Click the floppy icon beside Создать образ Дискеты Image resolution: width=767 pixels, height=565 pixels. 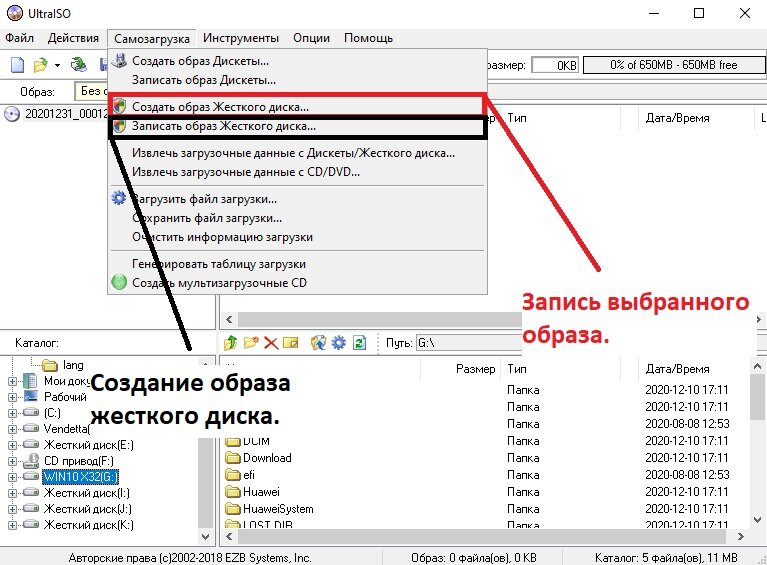click(119, 61)
